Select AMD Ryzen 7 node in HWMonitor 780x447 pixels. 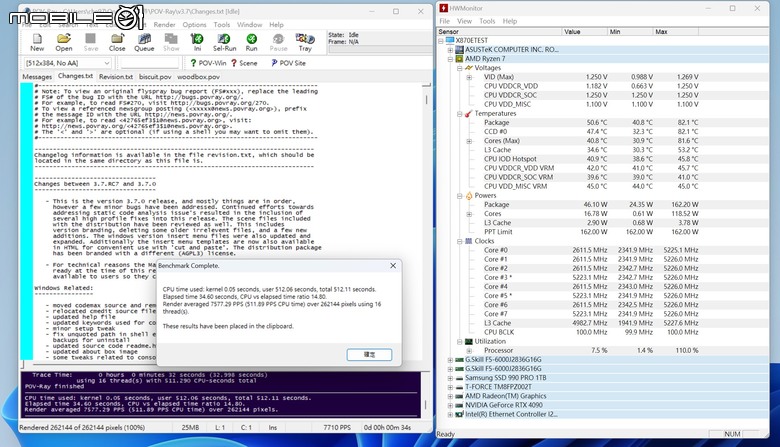click(x=485, y=59)
